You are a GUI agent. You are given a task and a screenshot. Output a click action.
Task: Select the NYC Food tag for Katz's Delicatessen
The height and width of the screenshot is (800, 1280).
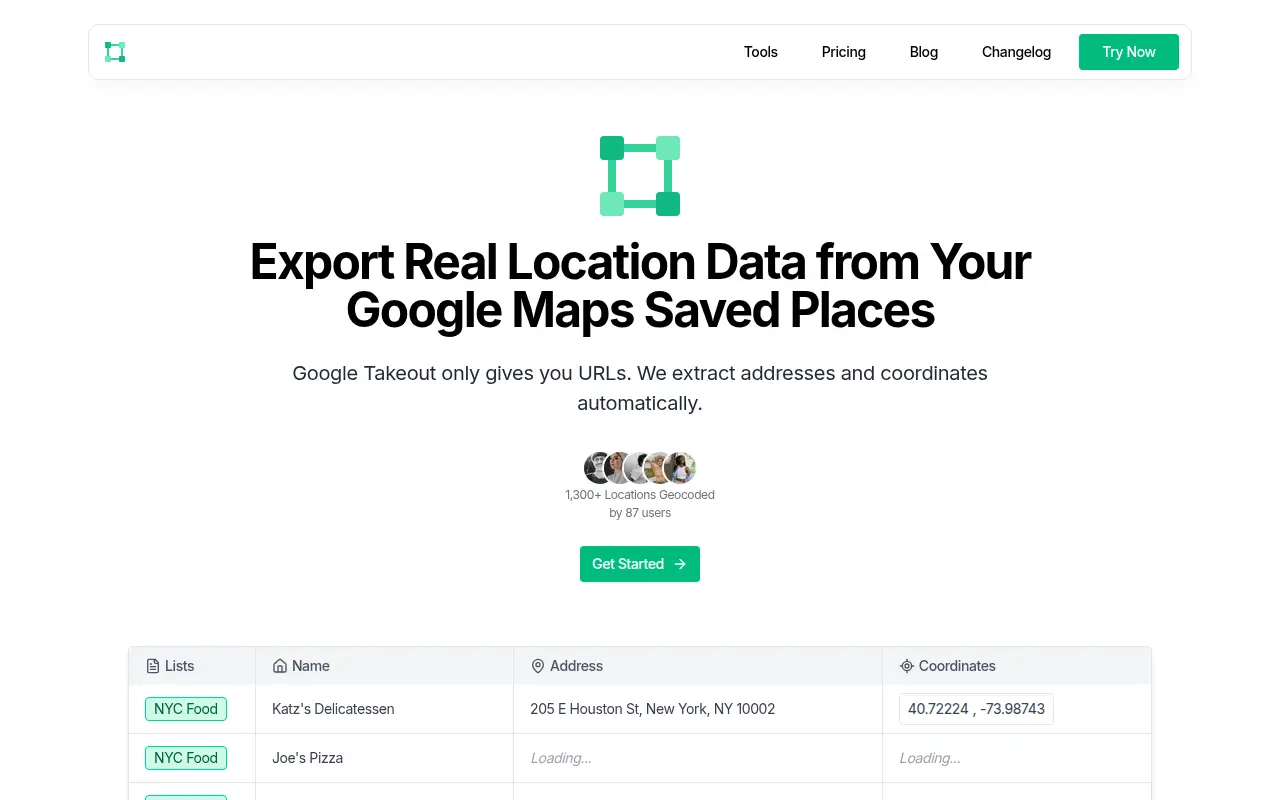pos(186,709)
